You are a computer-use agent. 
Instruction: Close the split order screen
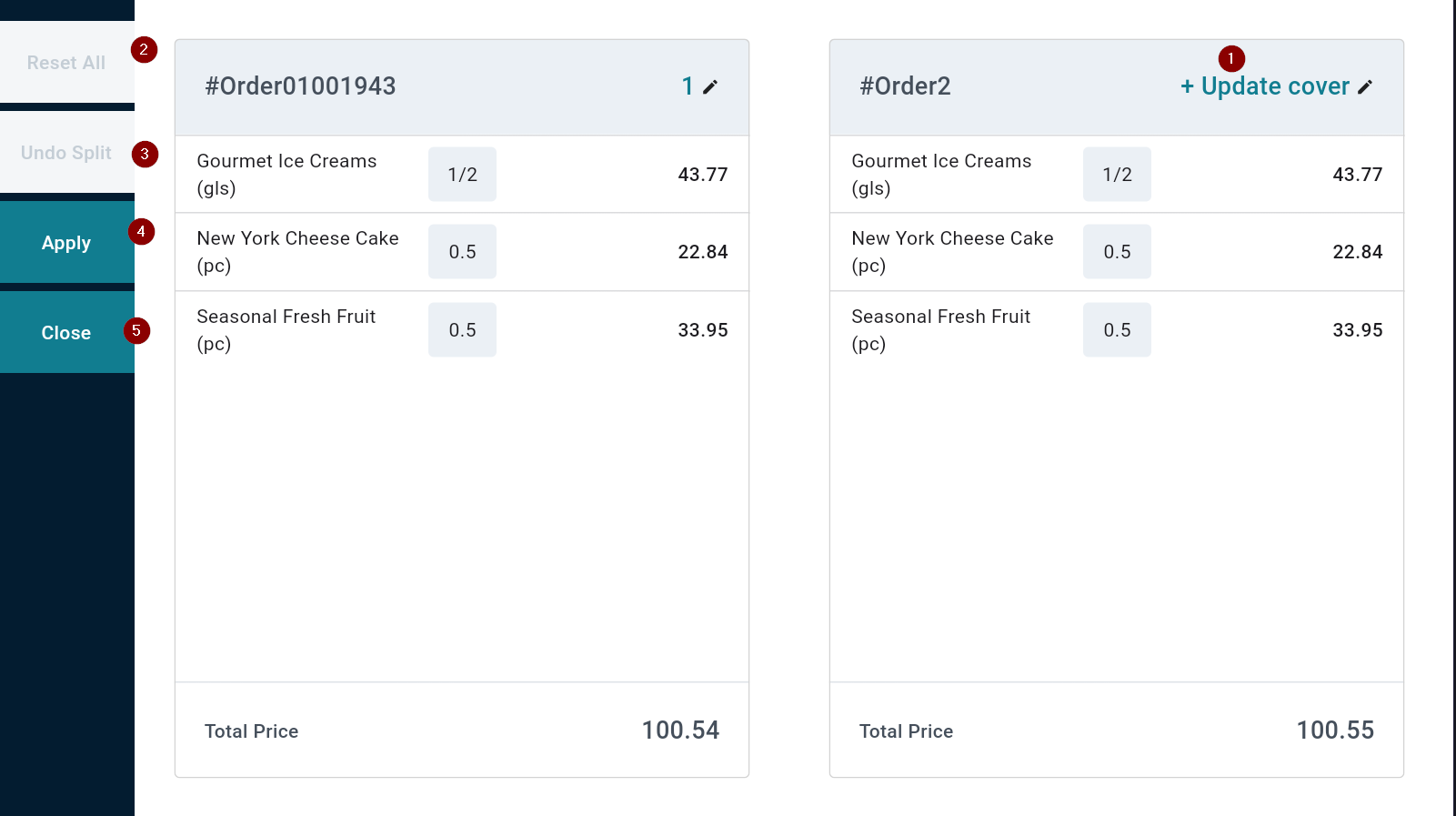pos(66,333)
